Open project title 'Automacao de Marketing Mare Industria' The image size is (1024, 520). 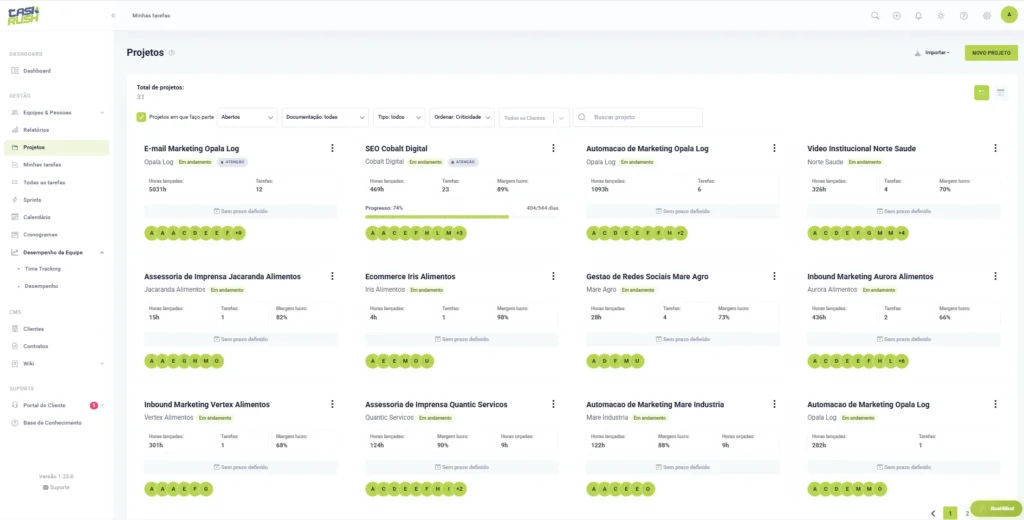tap(655, 404)
